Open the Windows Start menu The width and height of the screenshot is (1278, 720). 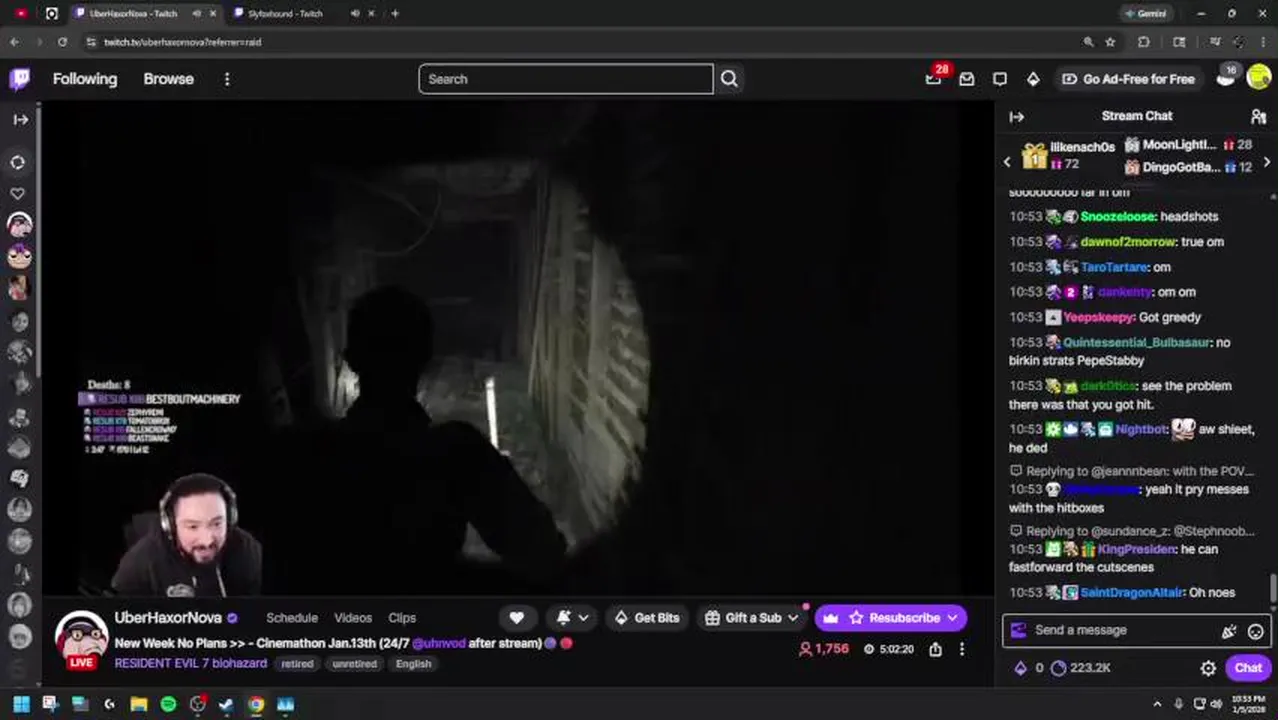[21, 705]
